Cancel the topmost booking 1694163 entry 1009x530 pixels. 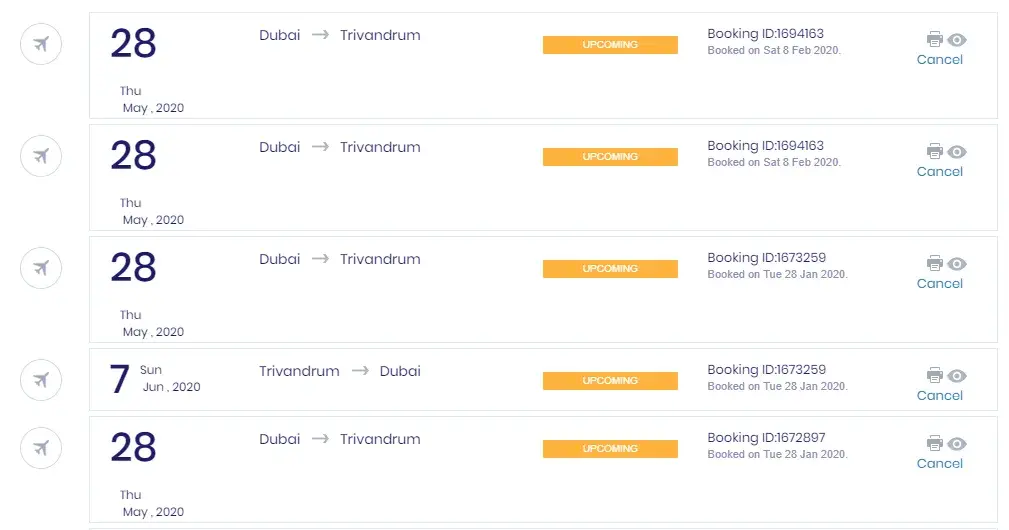coord(939,59)
